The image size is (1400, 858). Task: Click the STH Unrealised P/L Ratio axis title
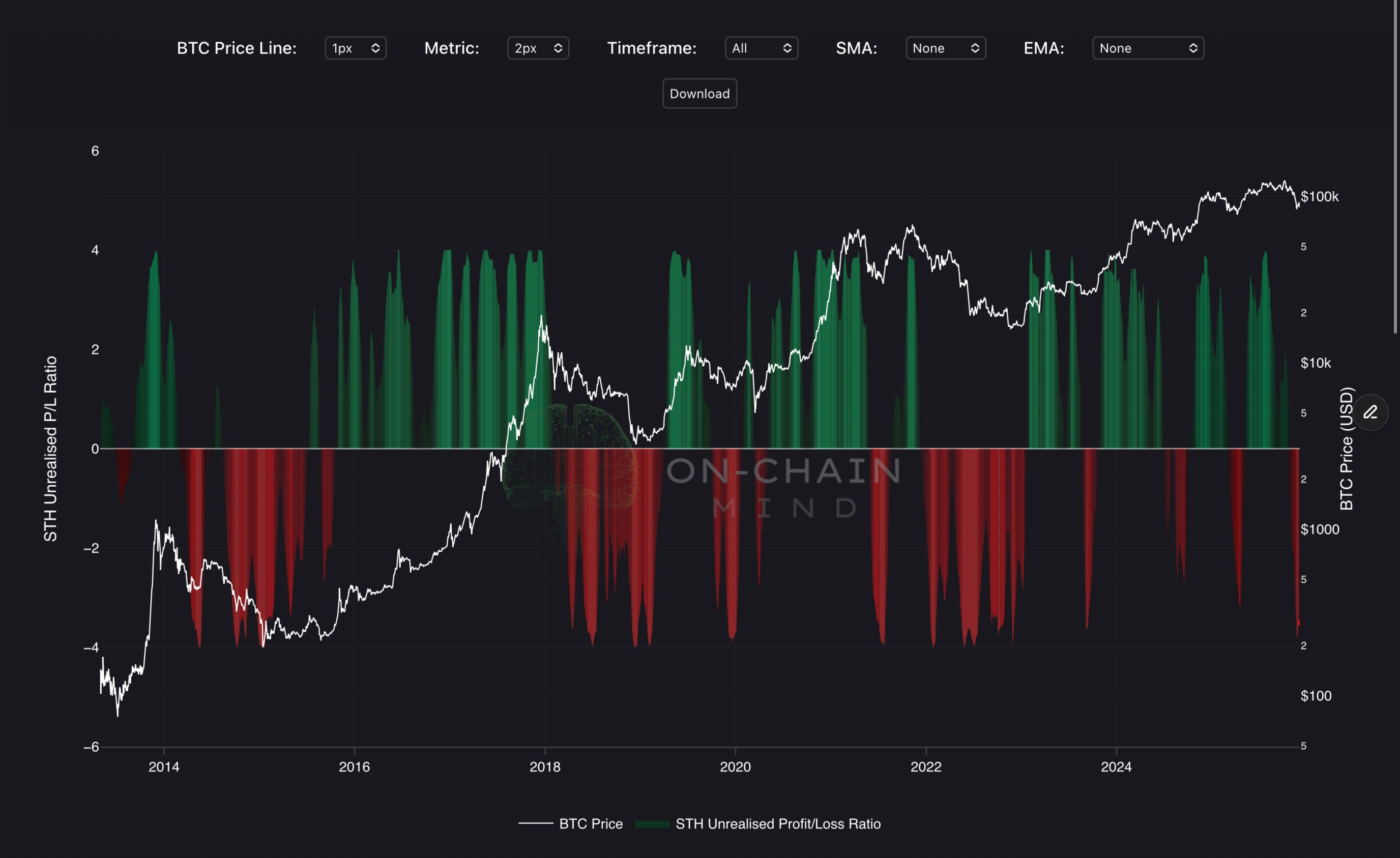(50, 448)
